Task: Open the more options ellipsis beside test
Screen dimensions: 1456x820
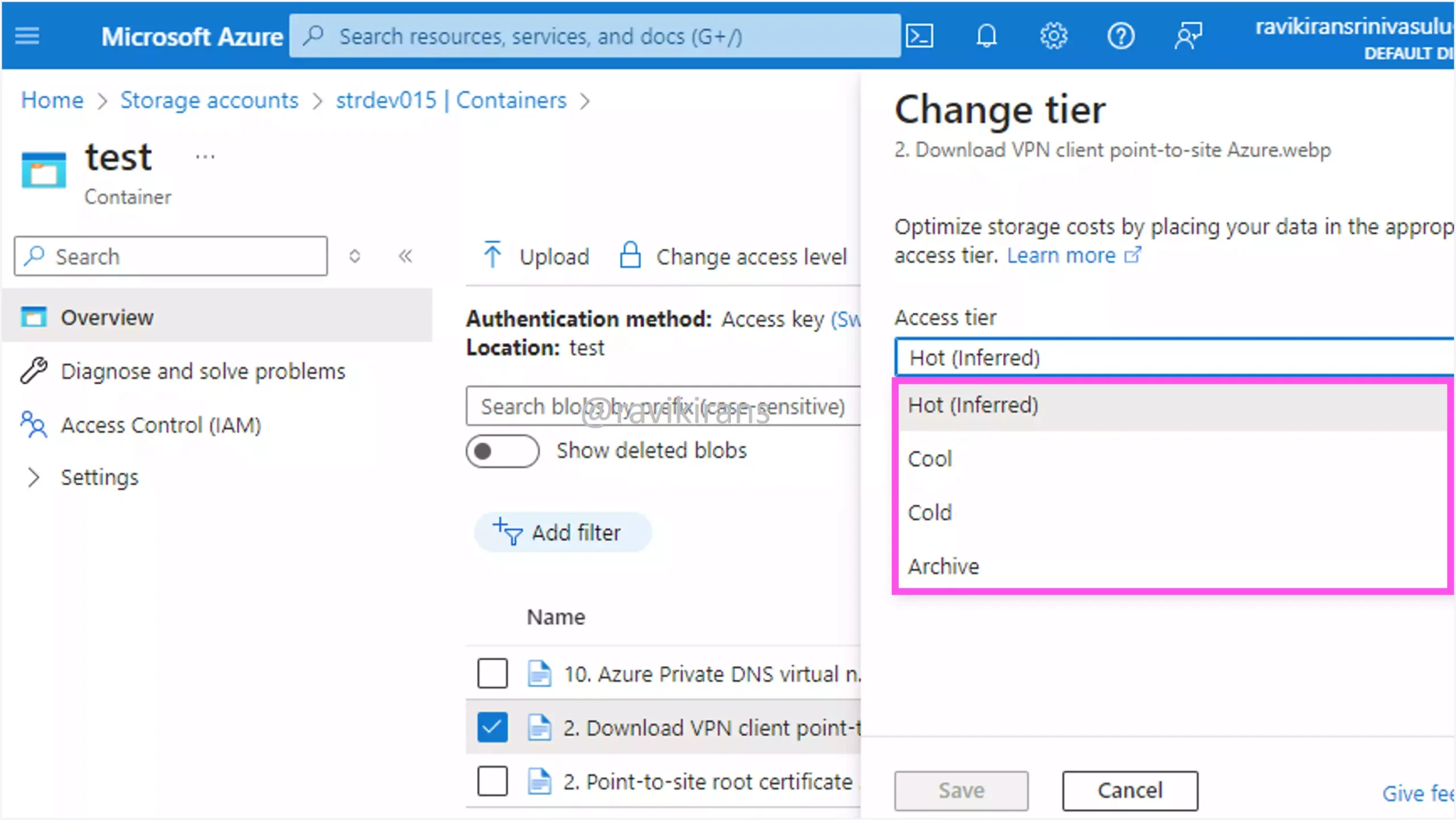Action: 205,156
